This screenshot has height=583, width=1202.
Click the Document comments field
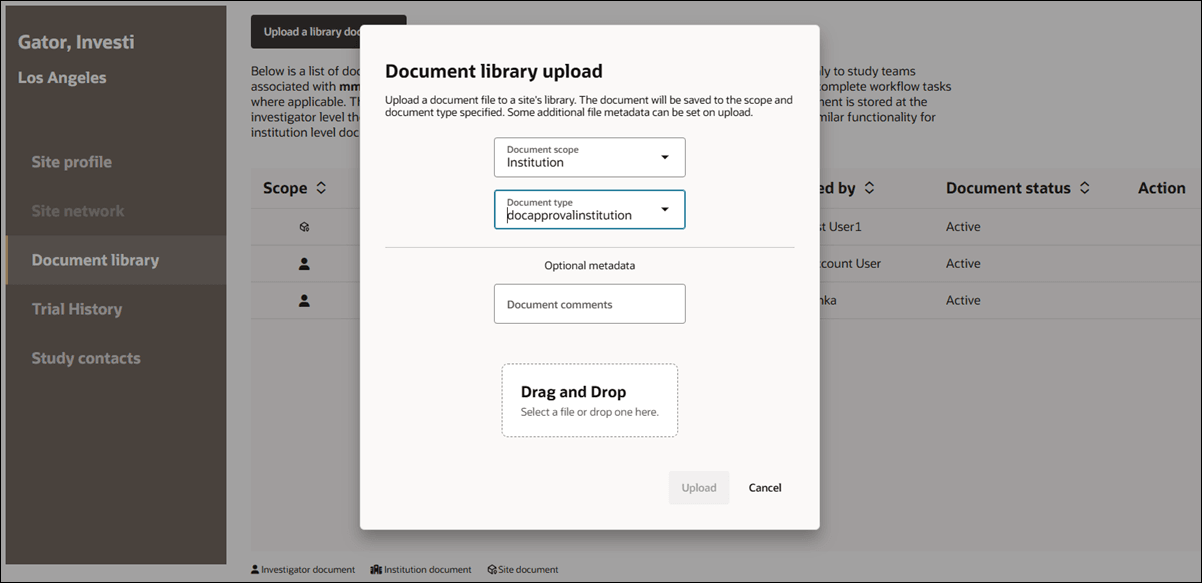click(x=589, y=303)
